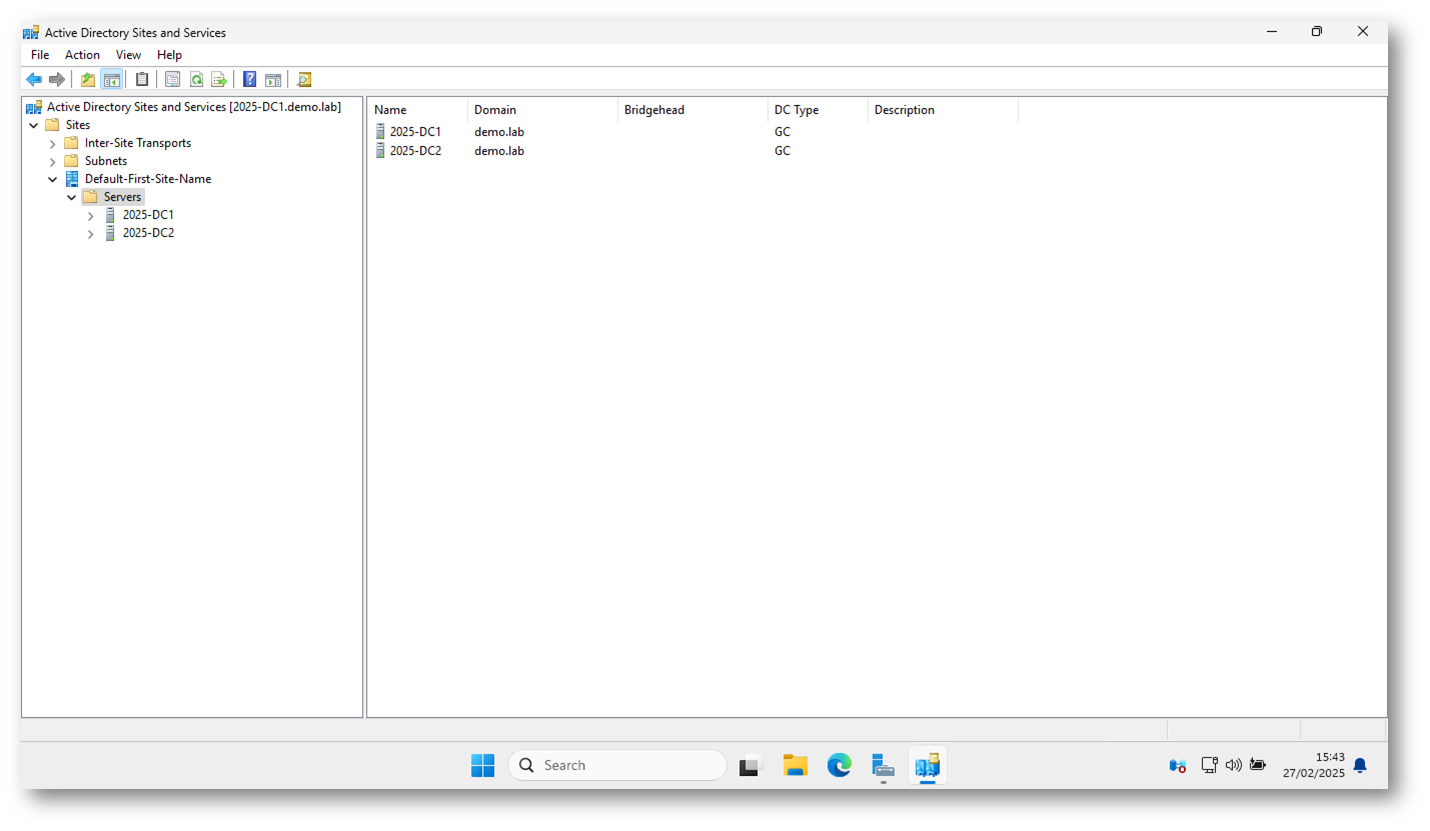Launch Microsoft Edge from the taskbar

coord(839,766)
